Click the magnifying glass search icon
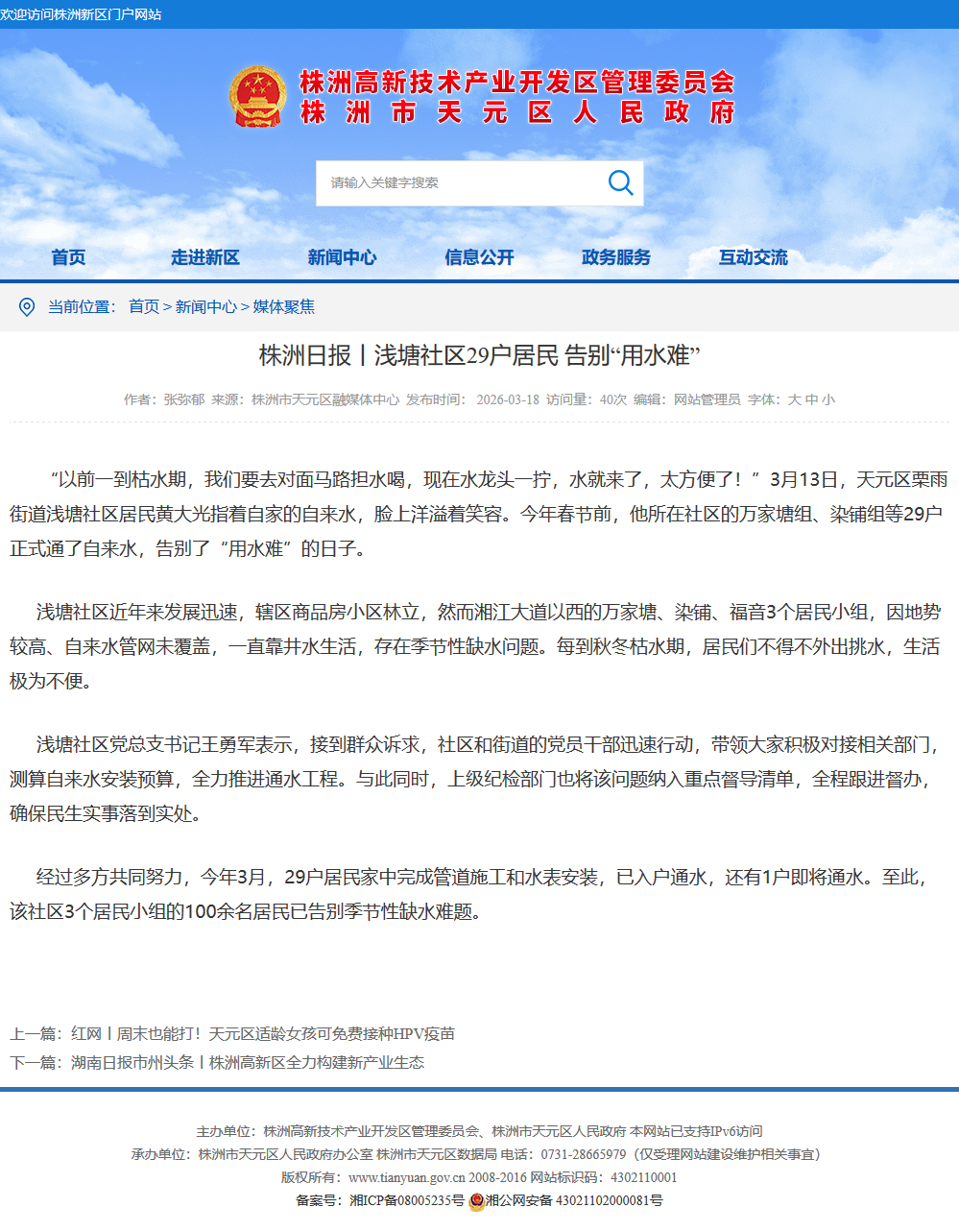959x1232 pixels. pyautogui.click(x=620, y=182)
